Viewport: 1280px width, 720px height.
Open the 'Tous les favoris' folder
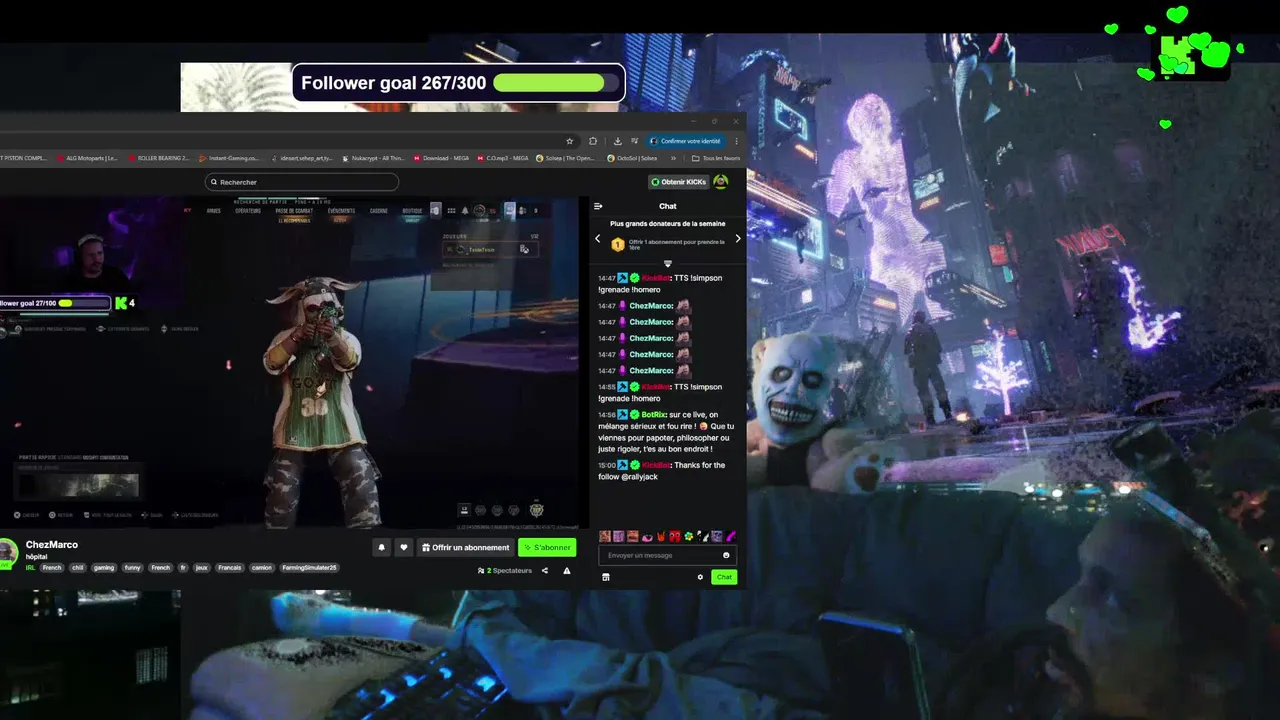[x=716, y=158]
